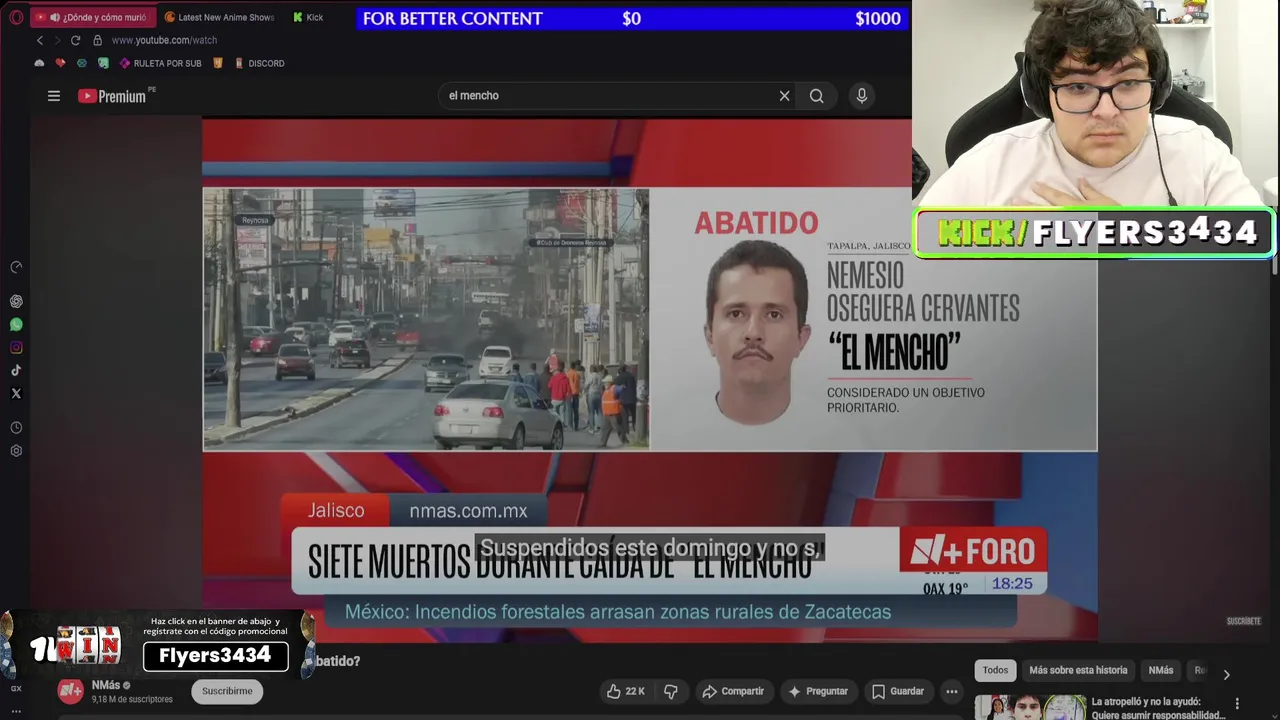Select 'Más sobre esta historia' chip
The width and height of the screenshot is (1280, 720).
[x=1078, y=670]
